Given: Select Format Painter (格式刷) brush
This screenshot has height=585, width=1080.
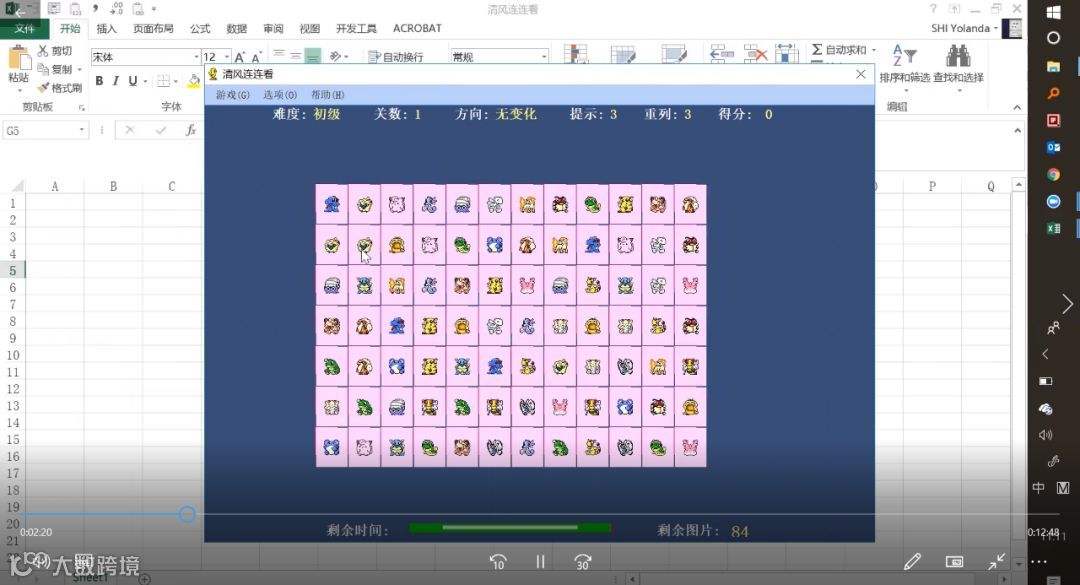Looking at the screenshot, I should click(x=59, y=88).
